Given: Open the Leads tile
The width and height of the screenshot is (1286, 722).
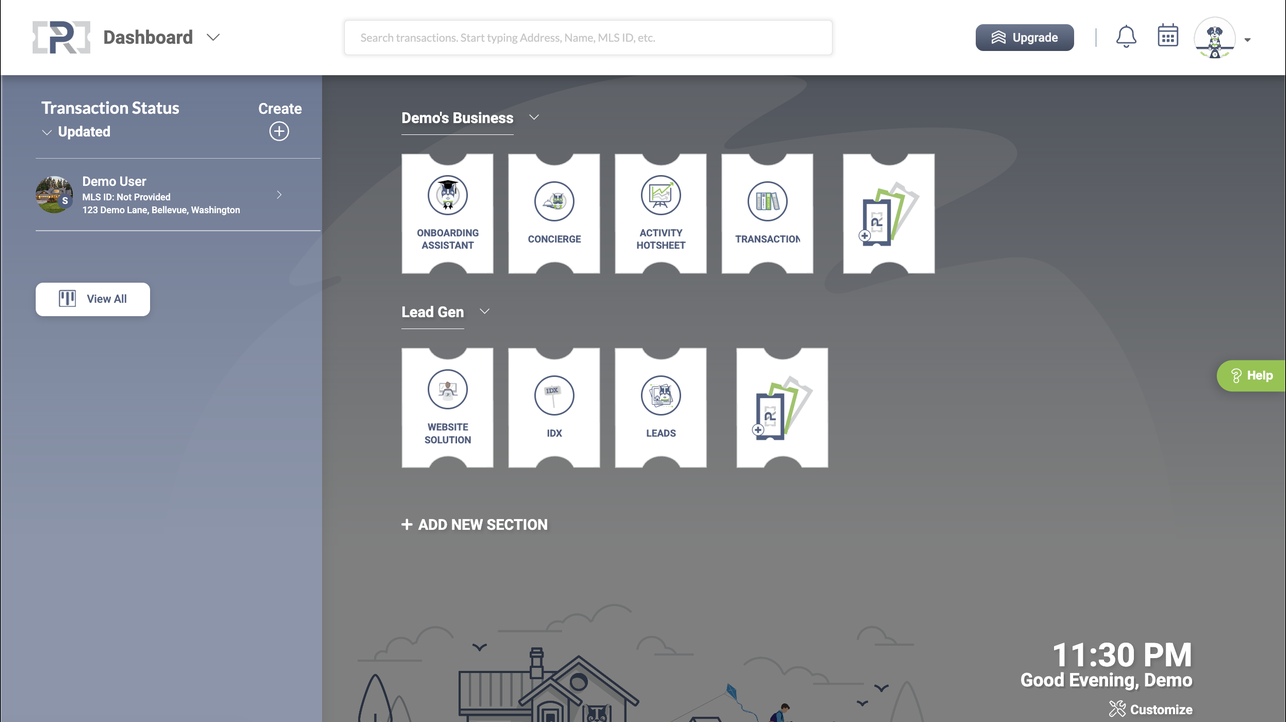Looking at the screenshot, I should click(661, 407).
